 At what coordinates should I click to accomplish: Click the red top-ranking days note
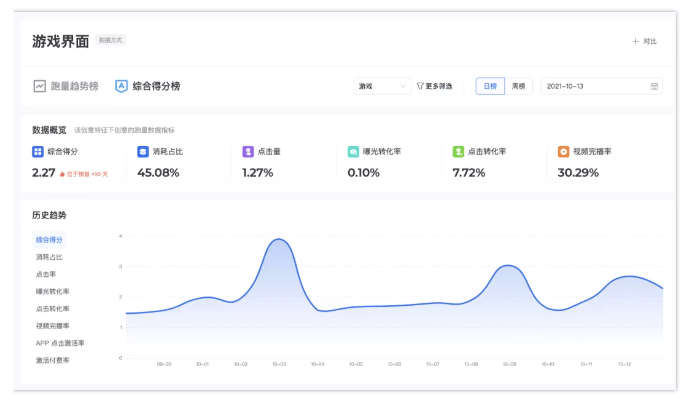[84, 174]
